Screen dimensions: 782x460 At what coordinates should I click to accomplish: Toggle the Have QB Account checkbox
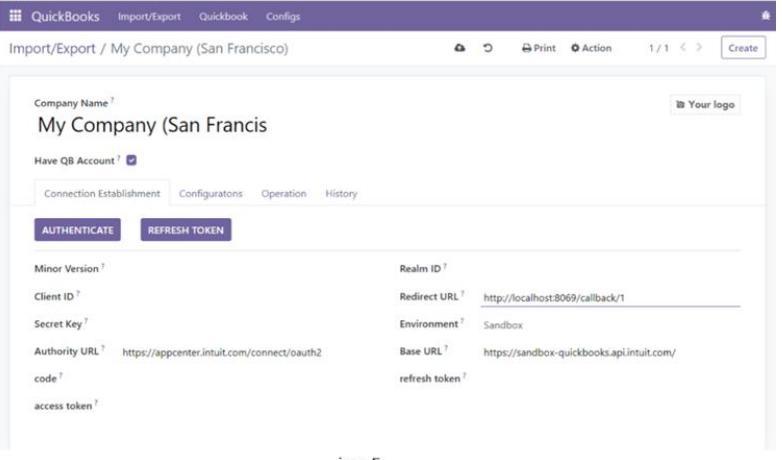click(x=132, y=160)
